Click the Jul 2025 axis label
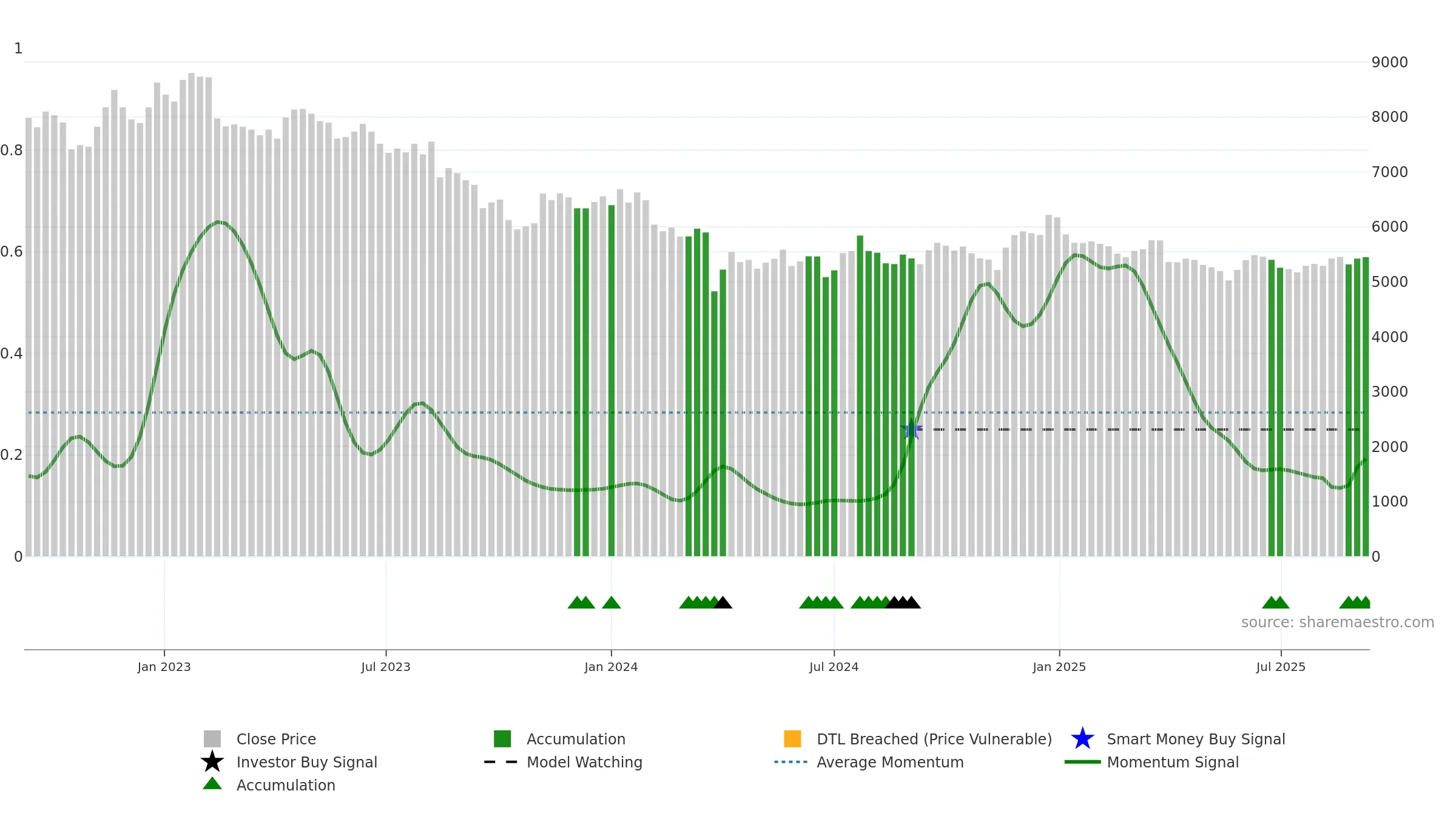The width and height of the screenshot is (1456, 819). click(1281, 667)
